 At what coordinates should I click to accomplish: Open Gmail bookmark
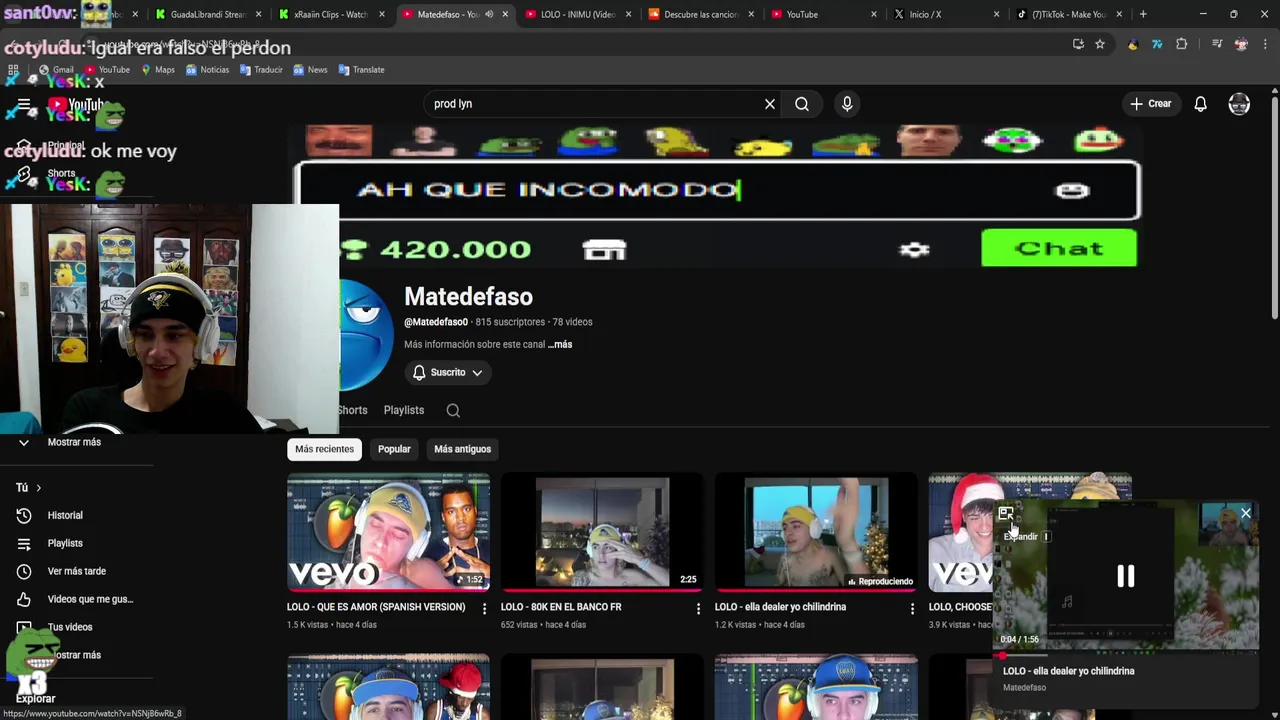[x=56, y=70]
